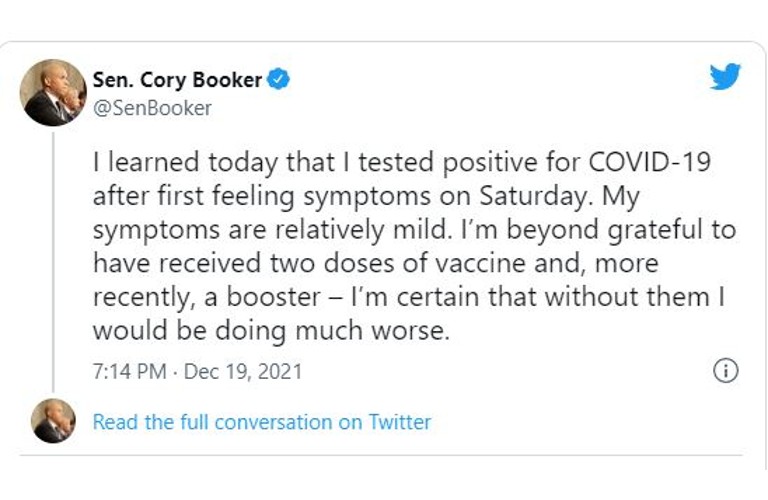The width and height of the screenshot is (768, 500).
Task: Click the vertical thread line below the avatar
Action: coord(53,260)
